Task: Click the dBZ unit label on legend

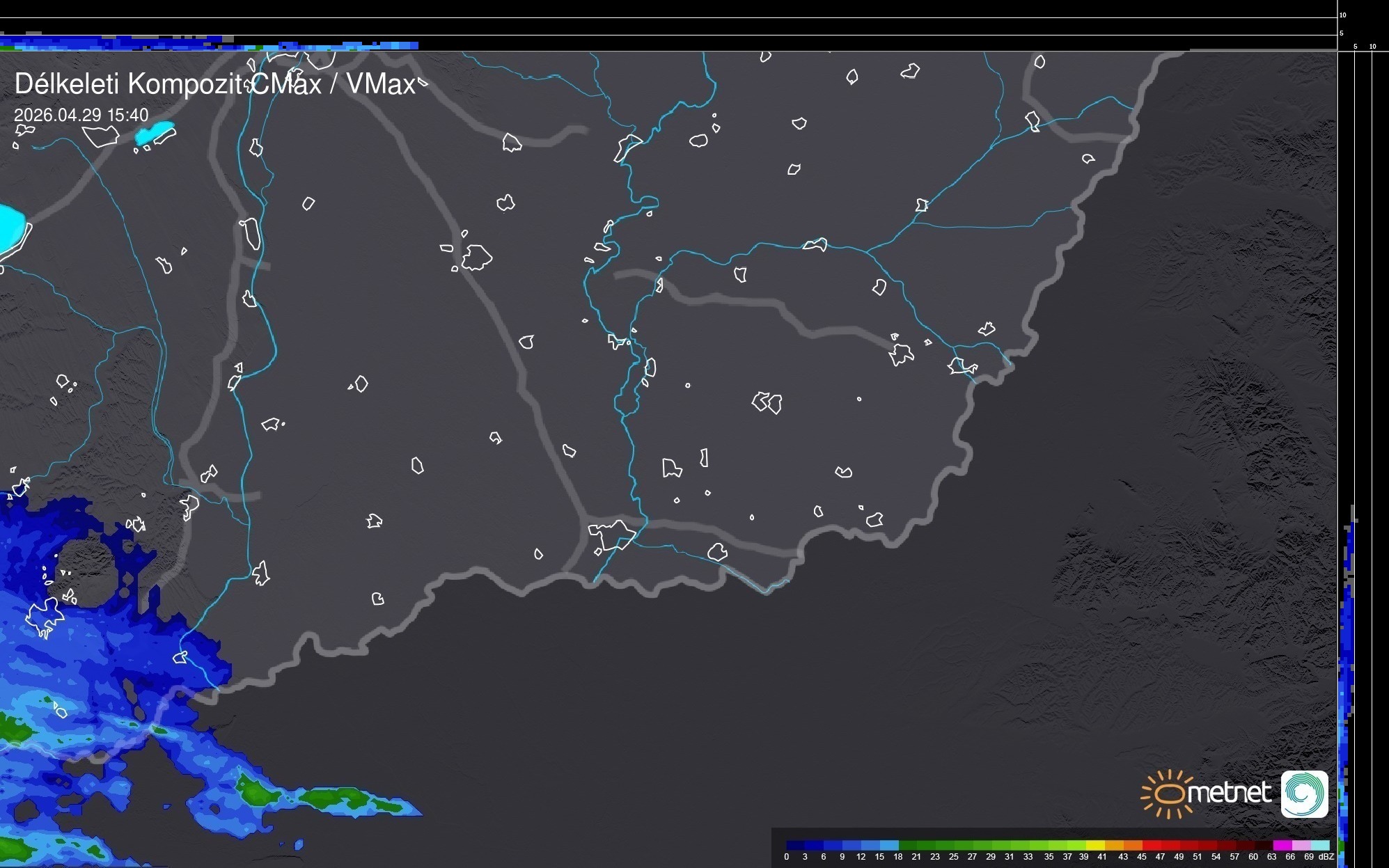Action: (1326, 857)
